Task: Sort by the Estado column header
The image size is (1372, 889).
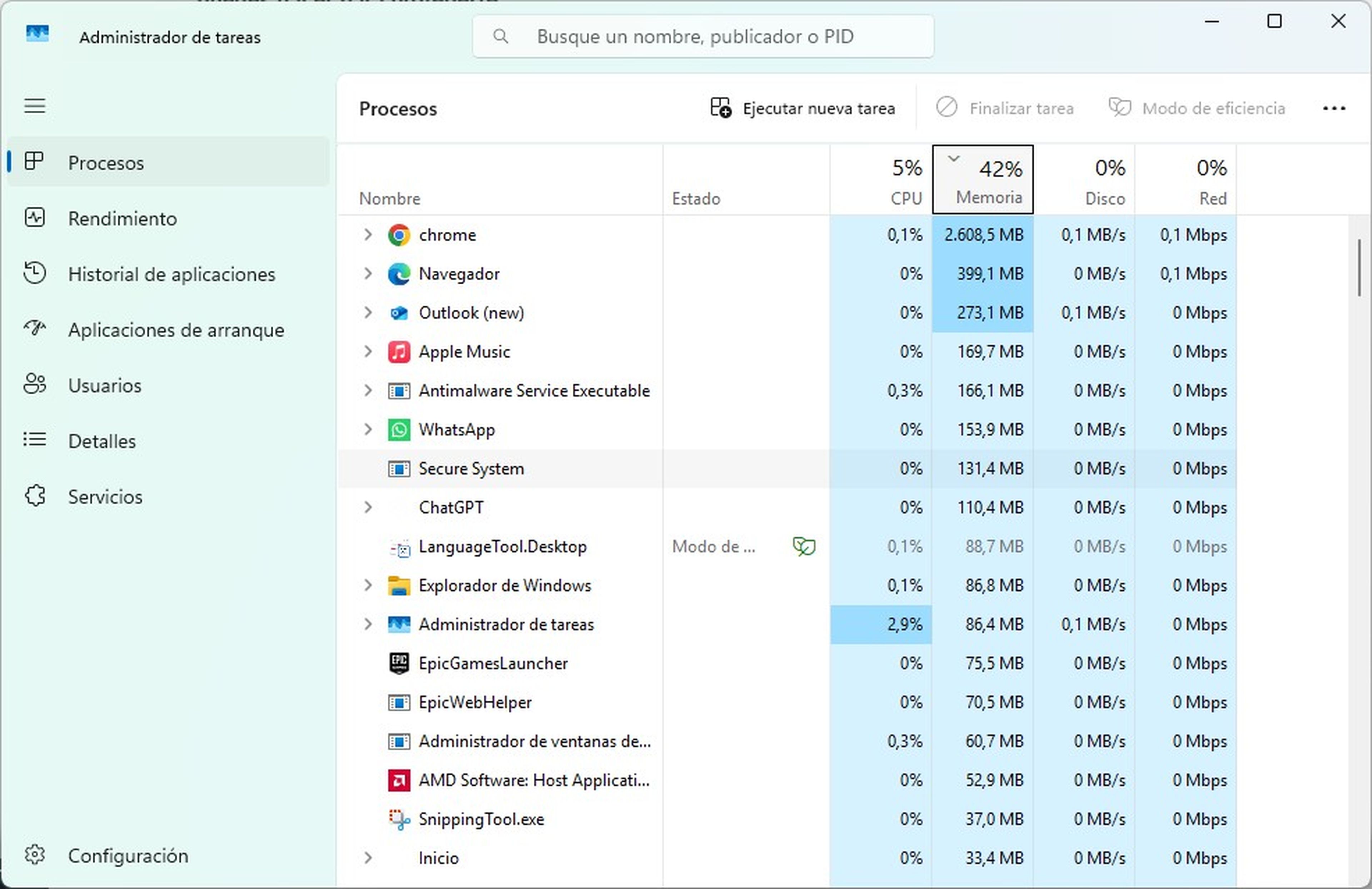Action: (746, 180)
